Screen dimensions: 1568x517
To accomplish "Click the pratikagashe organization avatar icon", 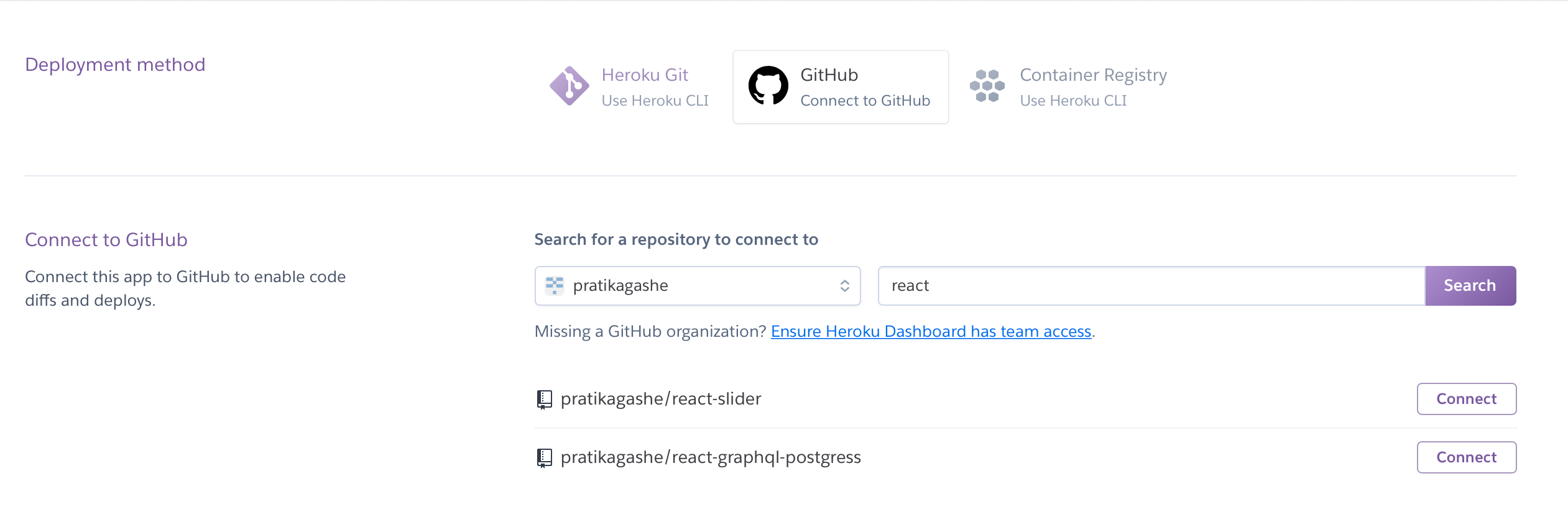I will point(554,285).
